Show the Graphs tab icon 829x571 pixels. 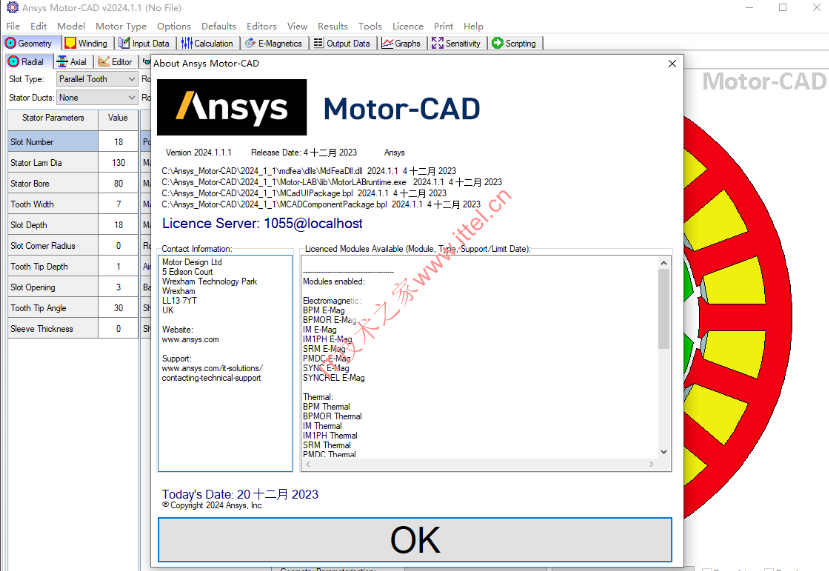(x=387, y=43)
